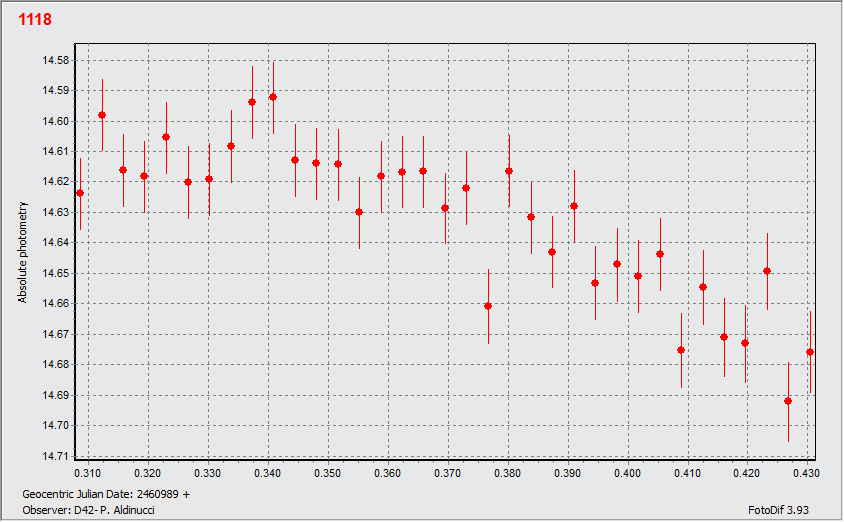844x522 pixels.
Task: Pick the data point near 0.409 at 14.675
Action: [x=681, y=350]
